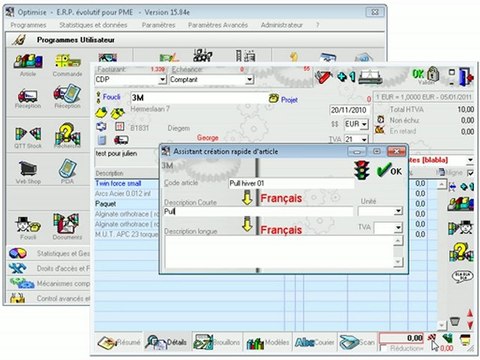Viewport: 480px width, 360px height.
Task: Open the Unité dropdown in assistant
Action: coord(398,211)
